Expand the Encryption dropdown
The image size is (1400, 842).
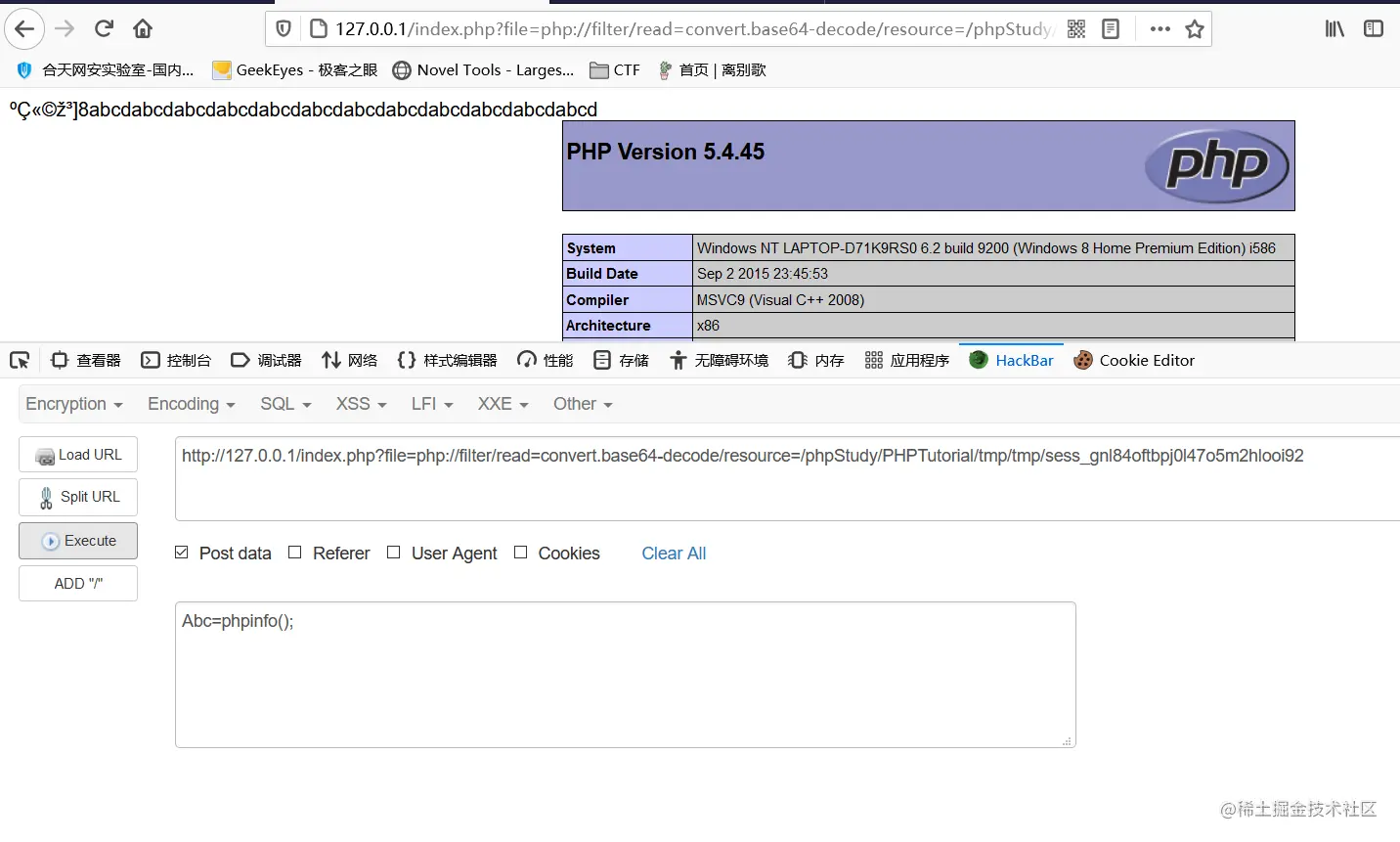[x=74, y=404]
